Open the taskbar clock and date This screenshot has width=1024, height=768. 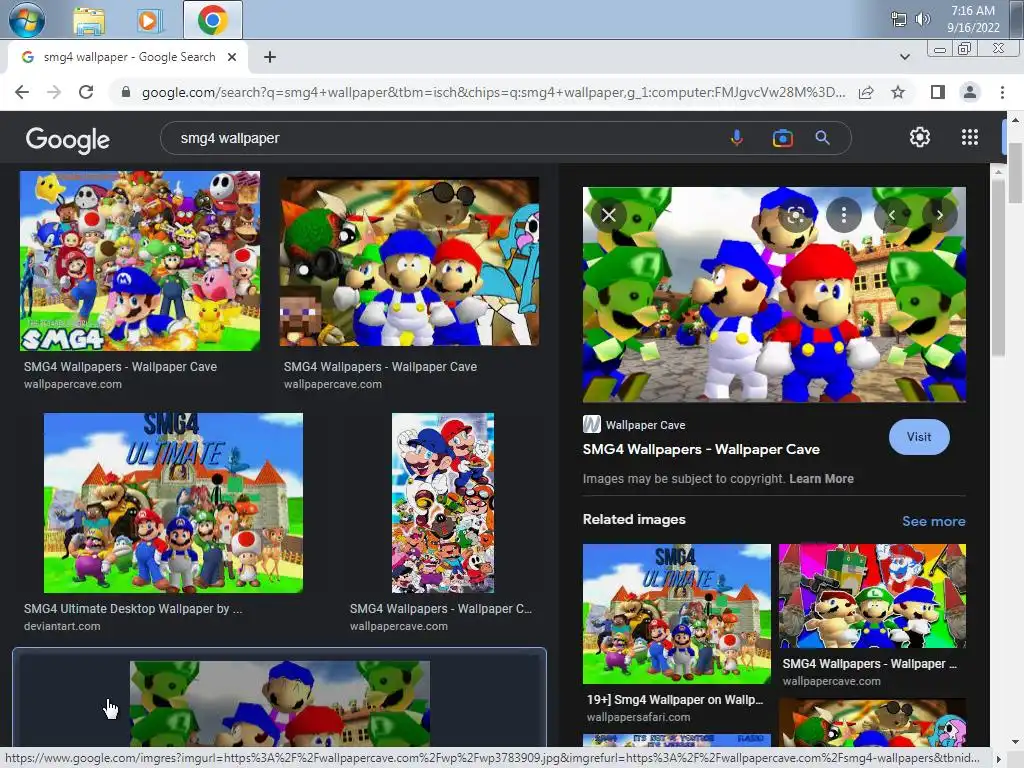coord(973,19)
